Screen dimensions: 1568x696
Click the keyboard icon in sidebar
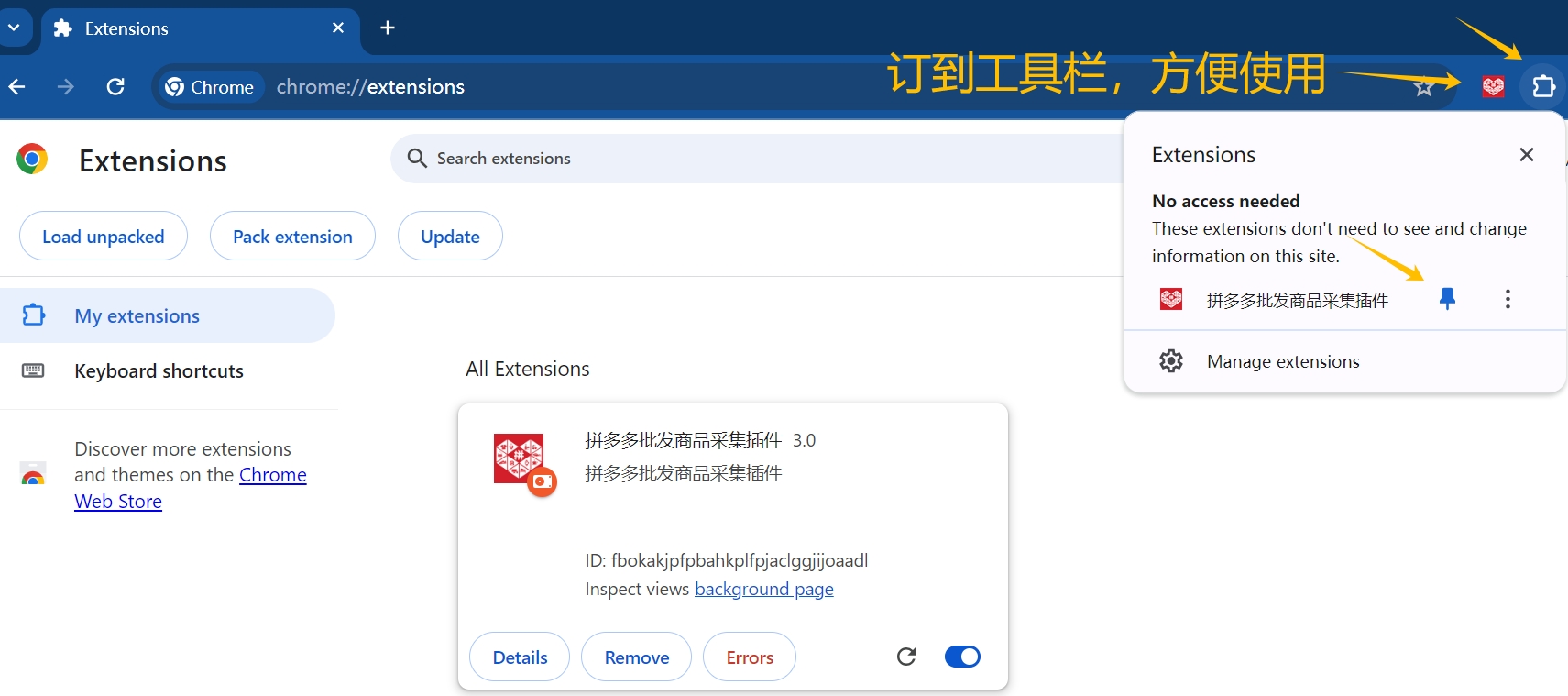pos(33,370)
